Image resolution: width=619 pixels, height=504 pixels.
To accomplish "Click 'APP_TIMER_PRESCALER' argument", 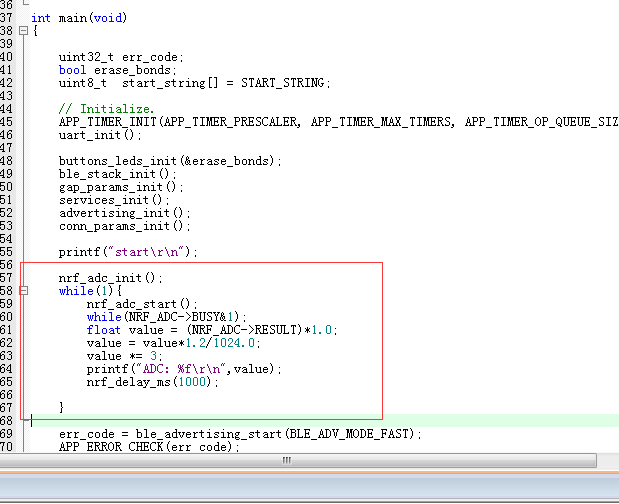I will point(230,122).
